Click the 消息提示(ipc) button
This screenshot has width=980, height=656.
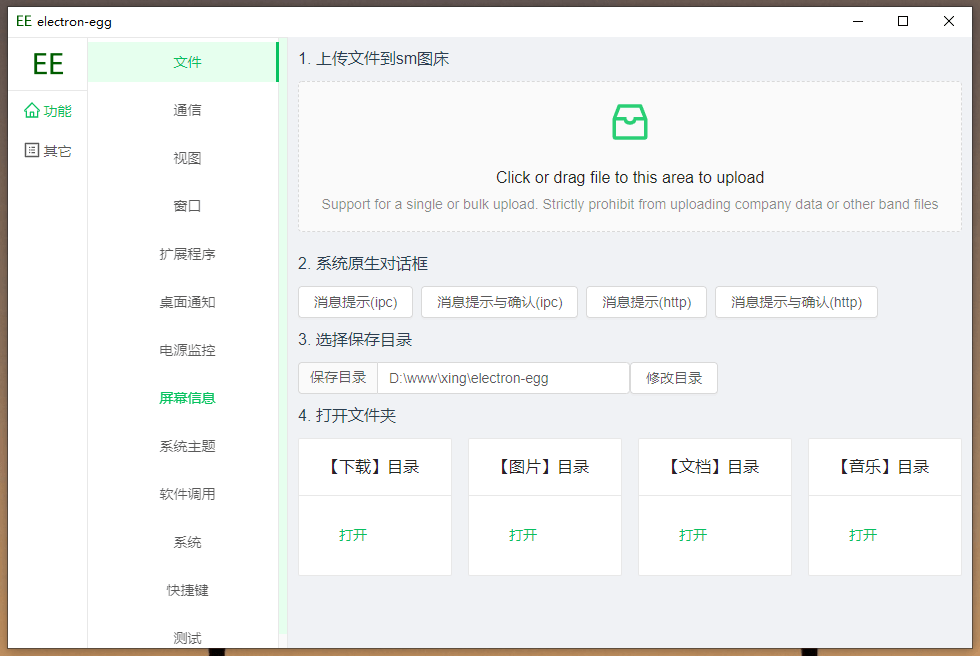[355, 302]
